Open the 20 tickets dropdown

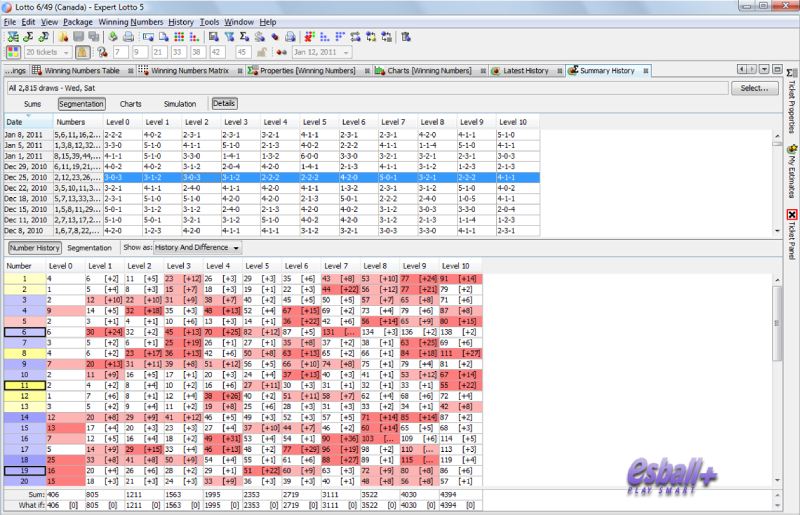pyautogui.click(x=47, y=52)
